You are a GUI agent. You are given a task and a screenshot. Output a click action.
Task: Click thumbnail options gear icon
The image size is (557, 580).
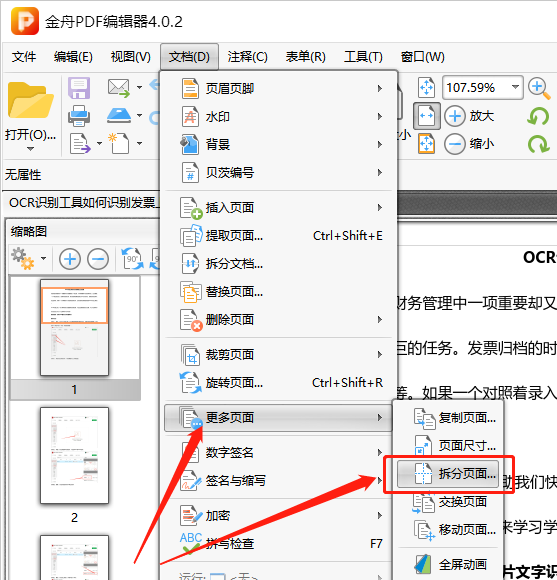(23, 259)
